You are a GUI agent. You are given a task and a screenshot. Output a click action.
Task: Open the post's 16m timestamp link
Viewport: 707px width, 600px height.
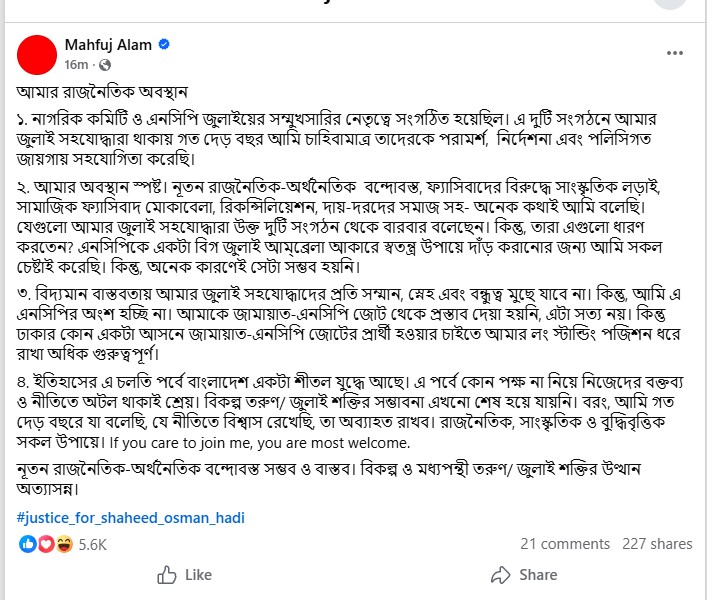point(76,64)
